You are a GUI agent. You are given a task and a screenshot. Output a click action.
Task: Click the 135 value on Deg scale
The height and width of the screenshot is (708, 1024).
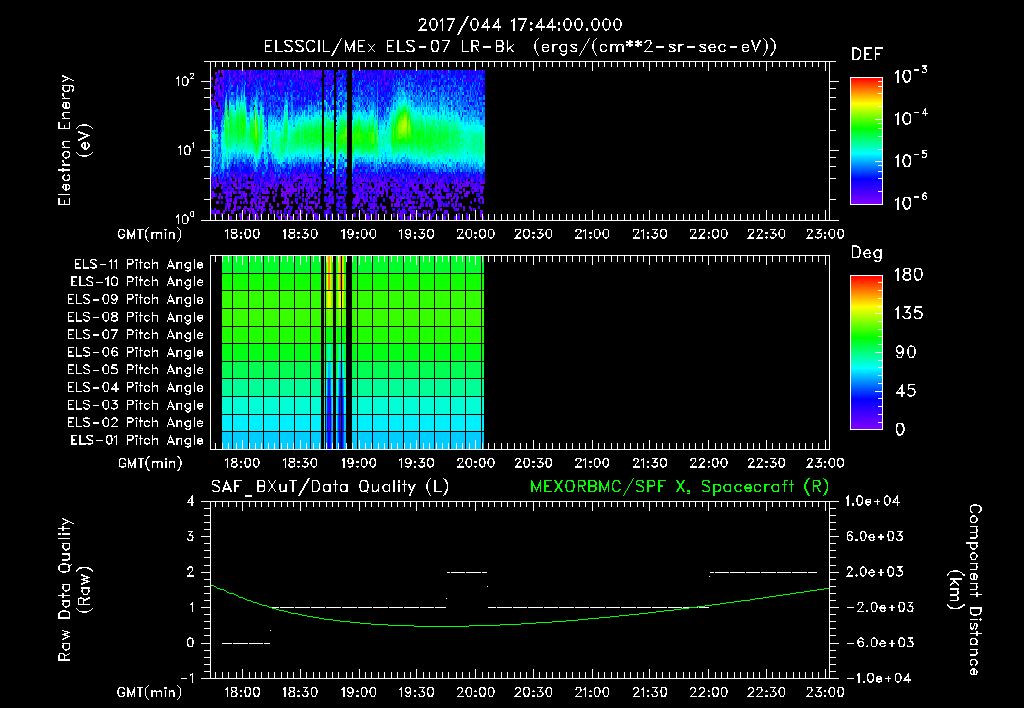[908, 314]
